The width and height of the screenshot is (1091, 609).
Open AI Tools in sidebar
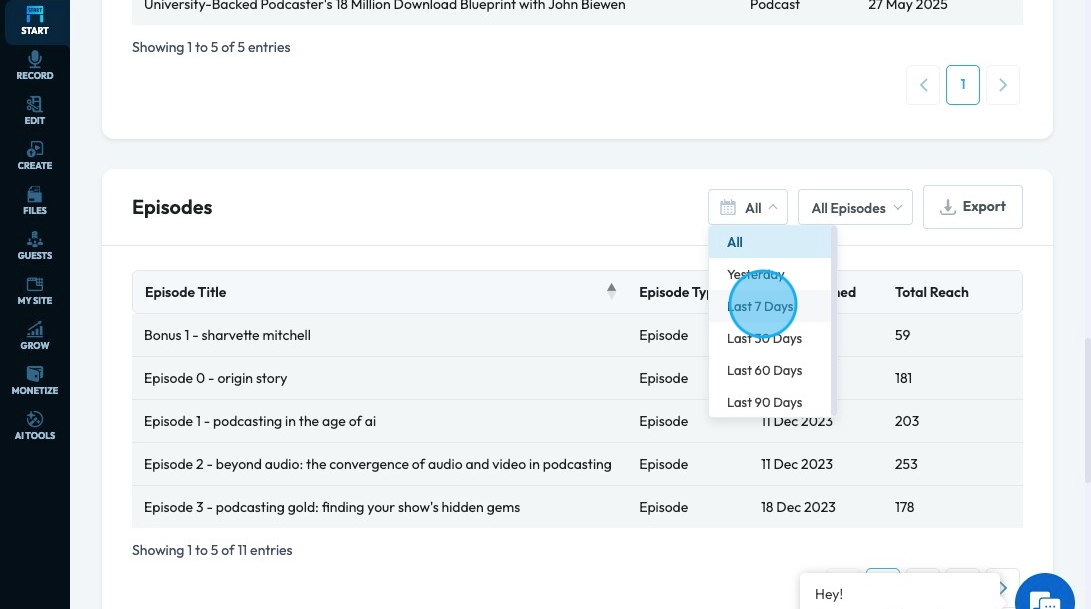point(35,426)
